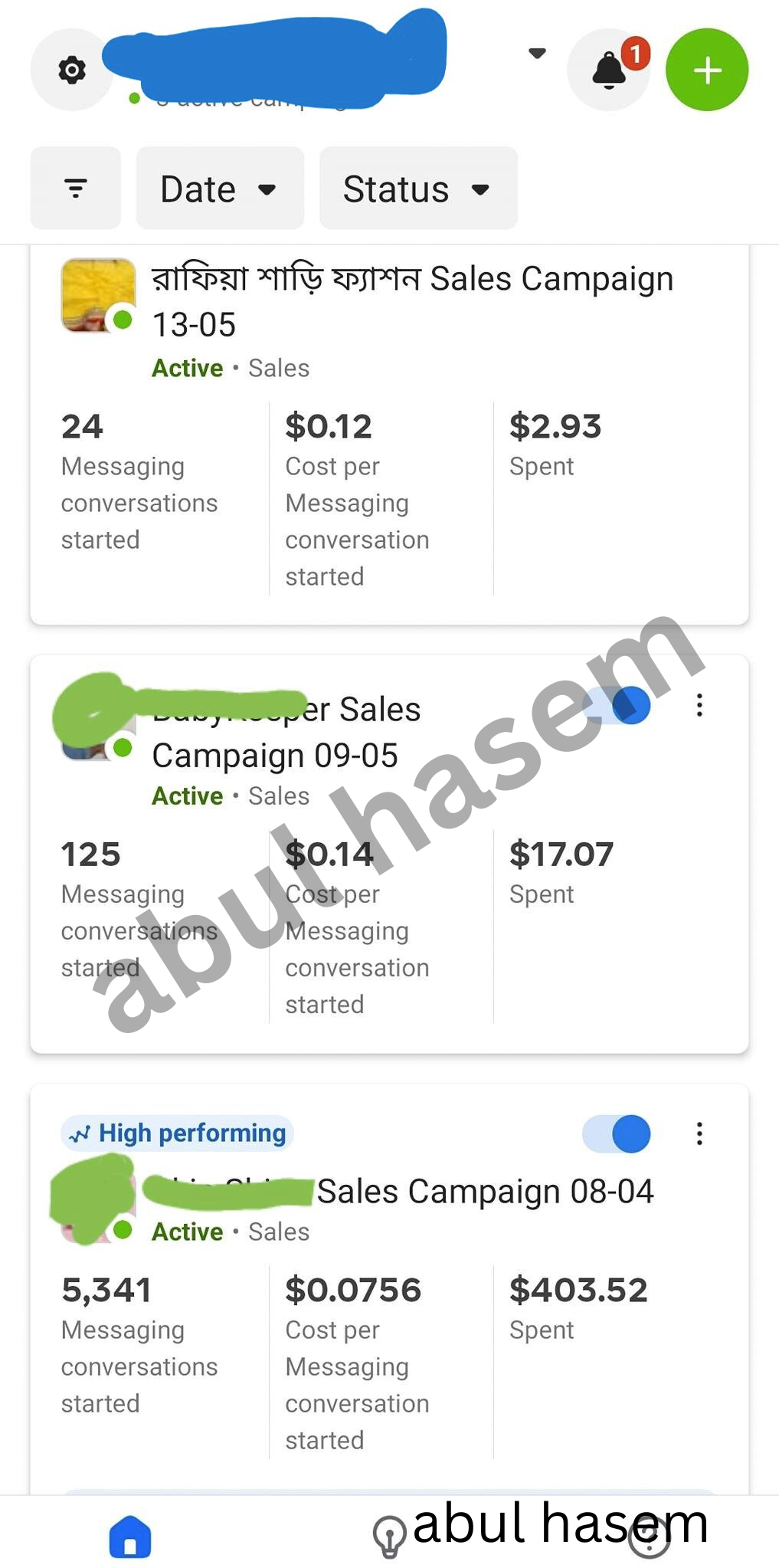Toggle off the Sales Campaign 08-04 switch
The width and height of the screenshot is (779, 1568).
[617, 1133]
